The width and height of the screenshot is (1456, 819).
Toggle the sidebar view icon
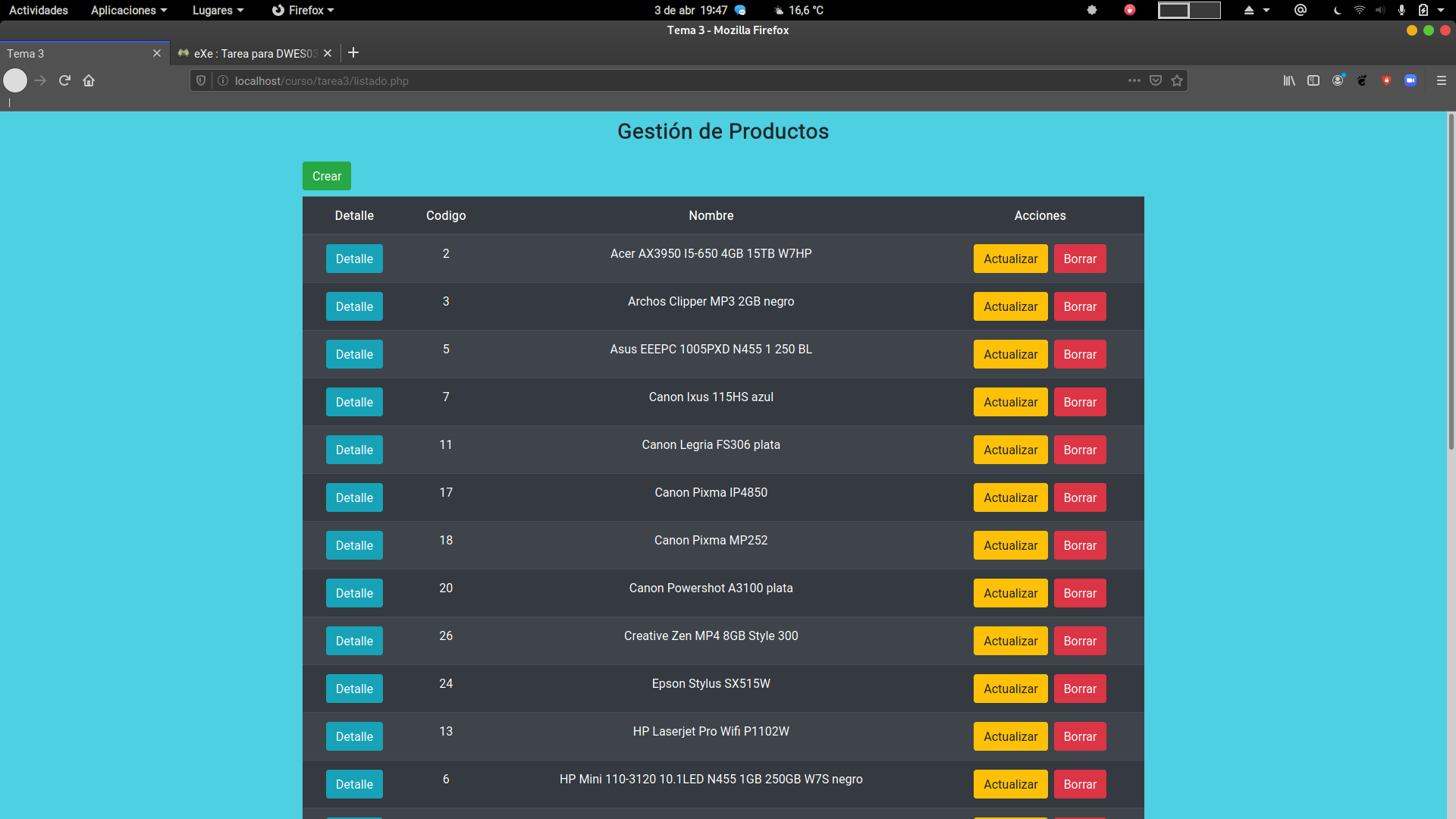(1313, 80)
